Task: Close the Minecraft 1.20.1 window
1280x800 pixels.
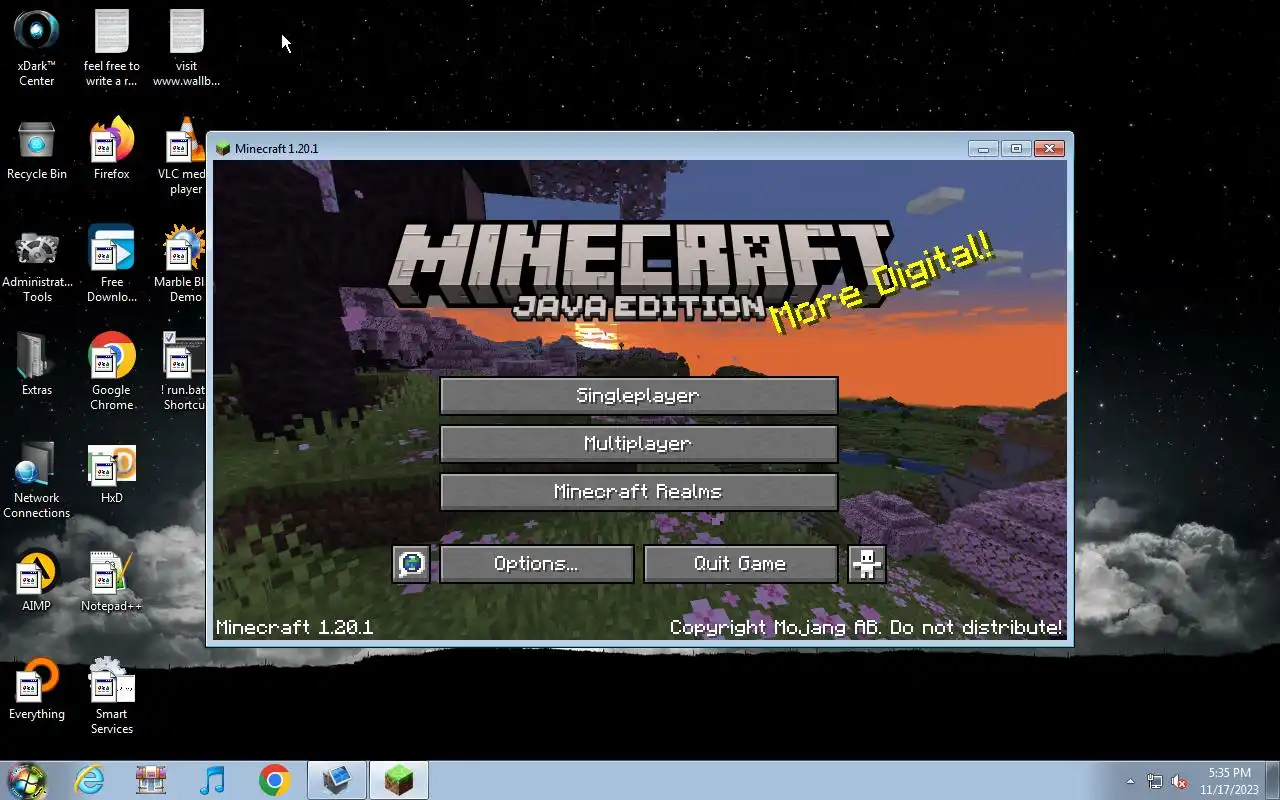Action: (x=1049, y=148)
